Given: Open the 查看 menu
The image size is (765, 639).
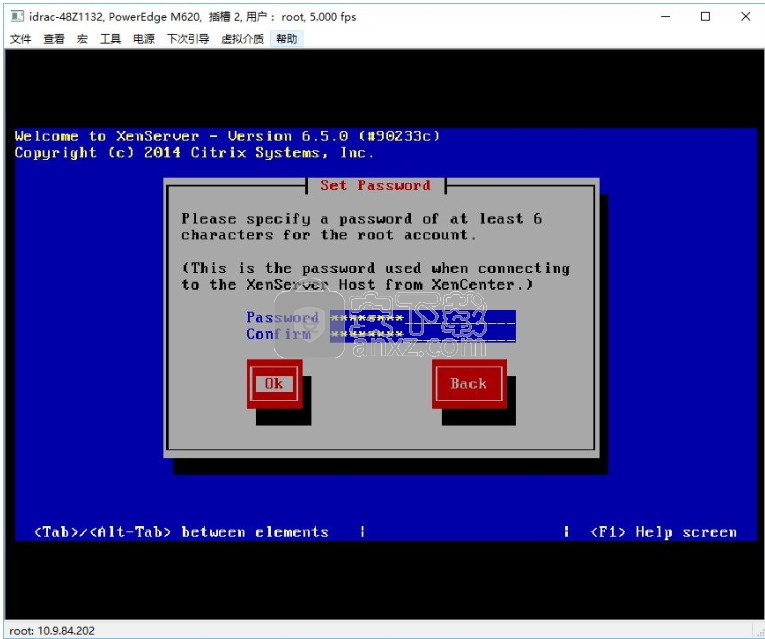Looking at the screenshot, I should [x=54, y=39].
